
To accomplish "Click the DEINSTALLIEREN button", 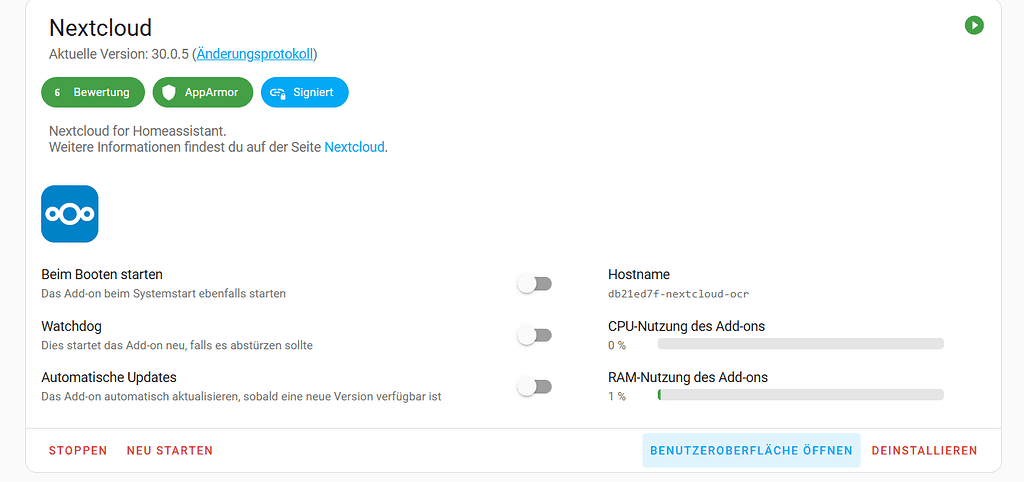I will (924, 451).
